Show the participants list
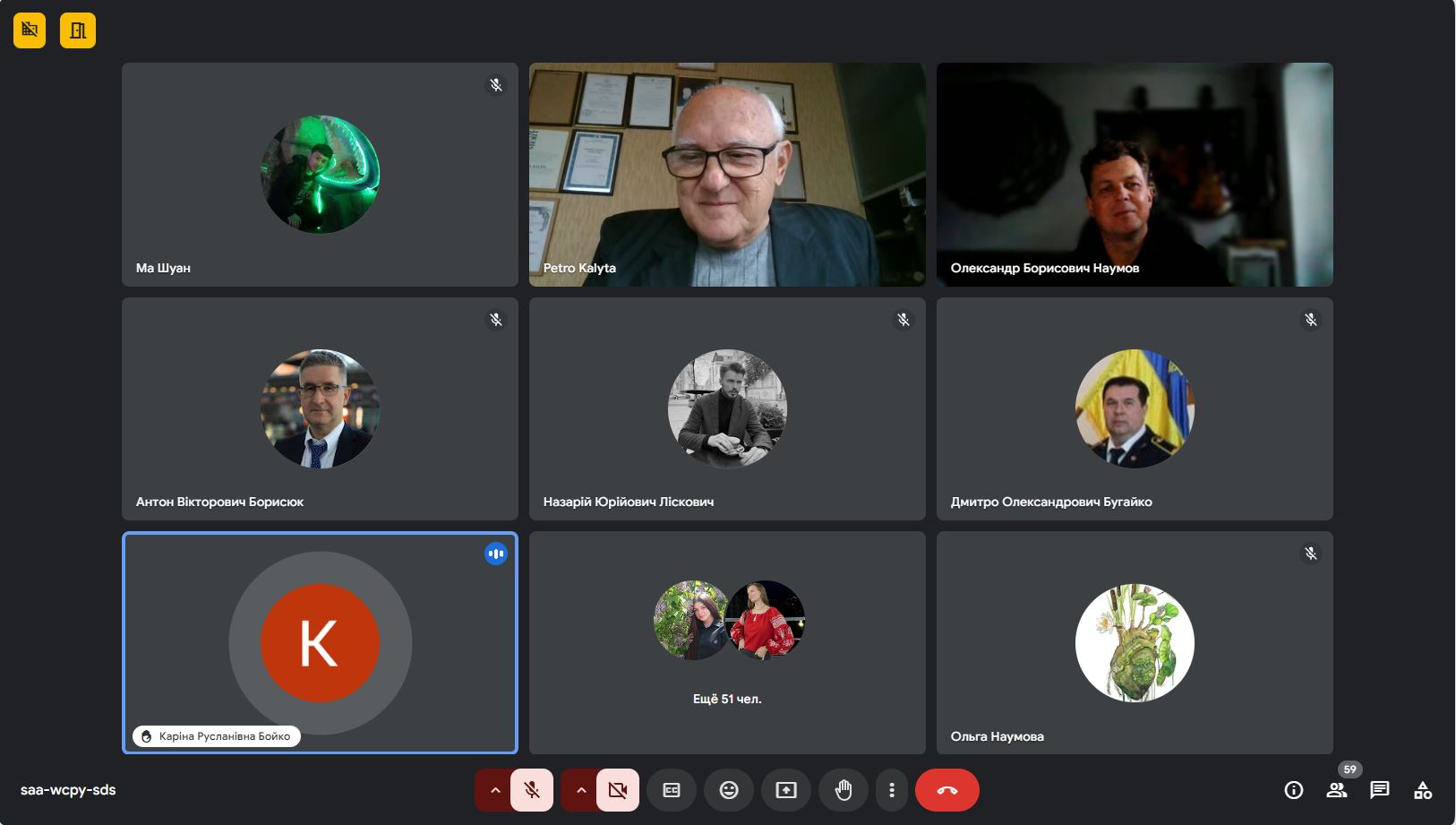 [x=1337, y=790]
